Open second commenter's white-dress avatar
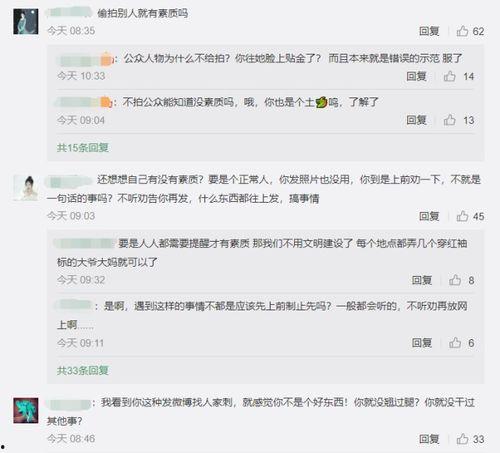This screenshot has width=500, height=453. pyautogui.click(x=26, y=188)
